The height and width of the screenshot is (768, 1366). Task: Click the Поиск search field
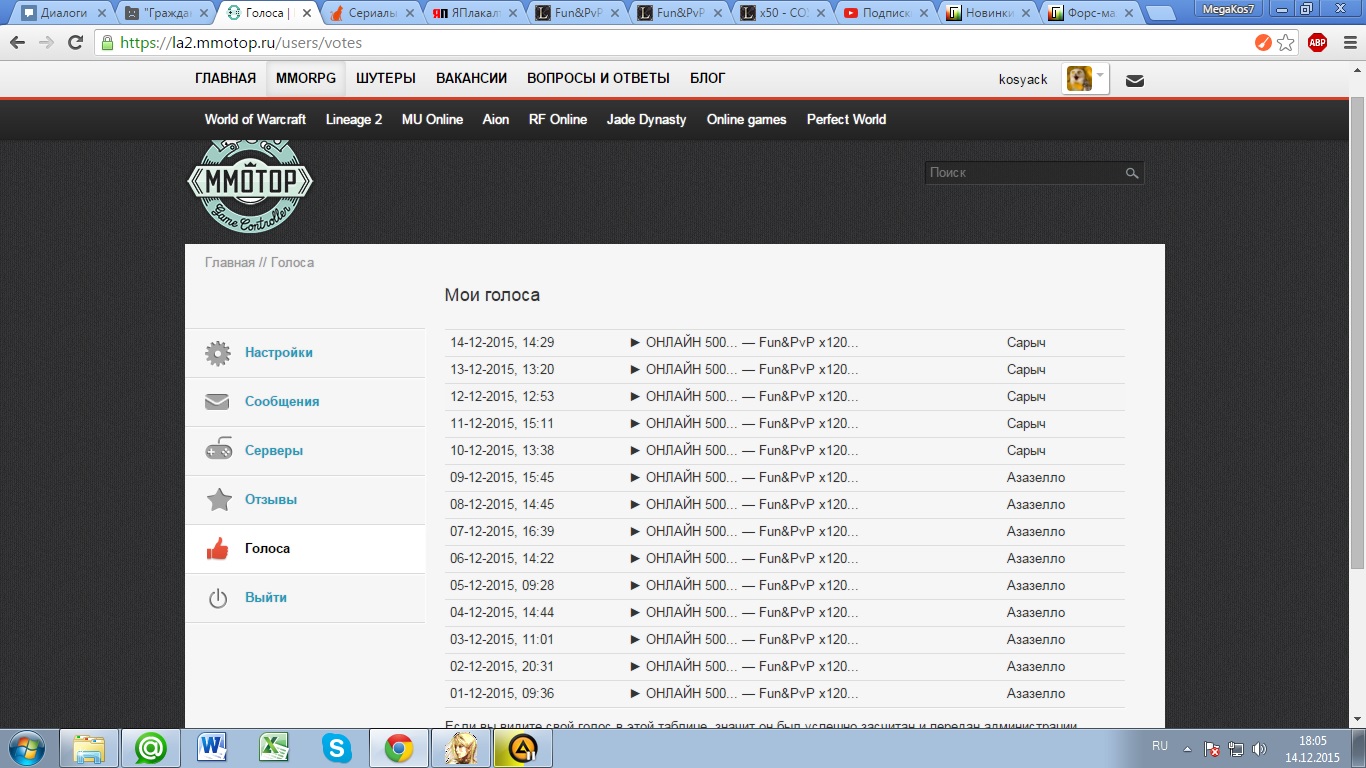[1022, 173]
